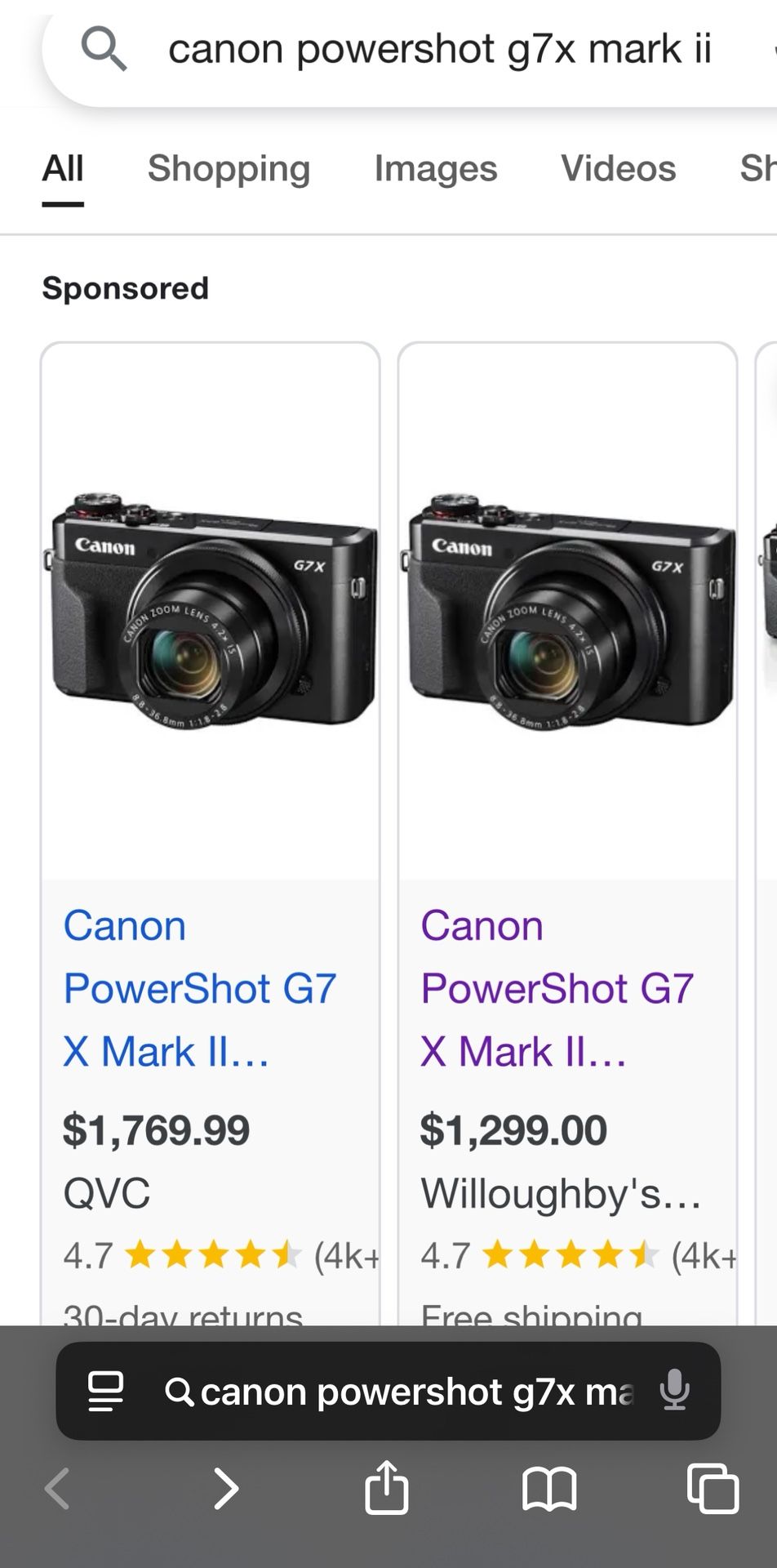Open the QVC Canon PowerShot G7 listing link
Screen dimensions: 777x1568
pos(200,988)
